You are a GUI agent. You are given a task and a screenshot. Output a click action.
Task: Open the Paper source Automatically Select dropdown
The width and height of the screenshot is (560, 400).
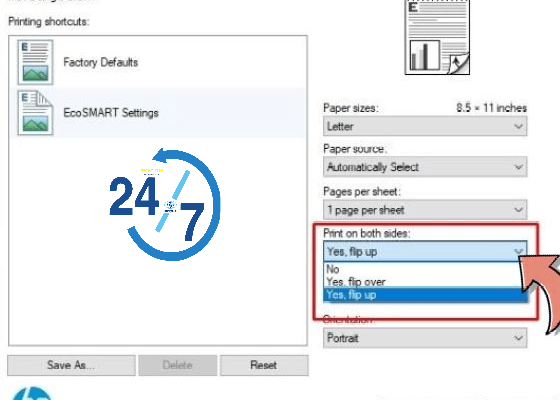pyautogui.click(x=425, y=167)
